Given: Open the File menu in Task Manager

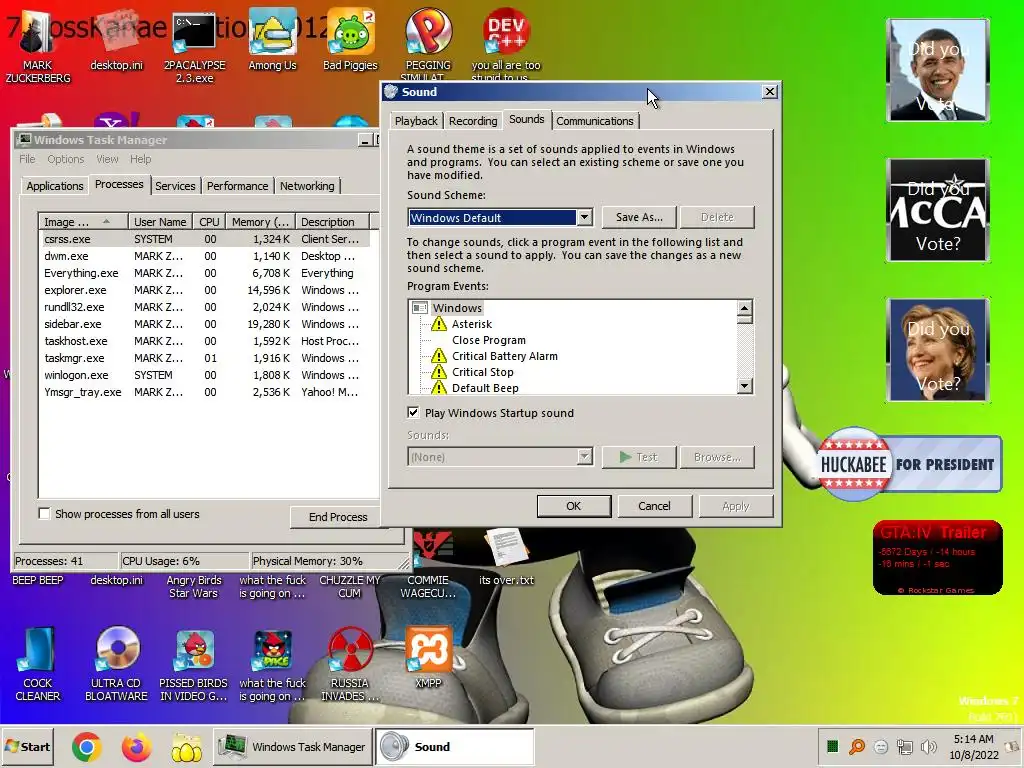Looking at the screenshot, I should pyautogui.click(x=27, y=159).
